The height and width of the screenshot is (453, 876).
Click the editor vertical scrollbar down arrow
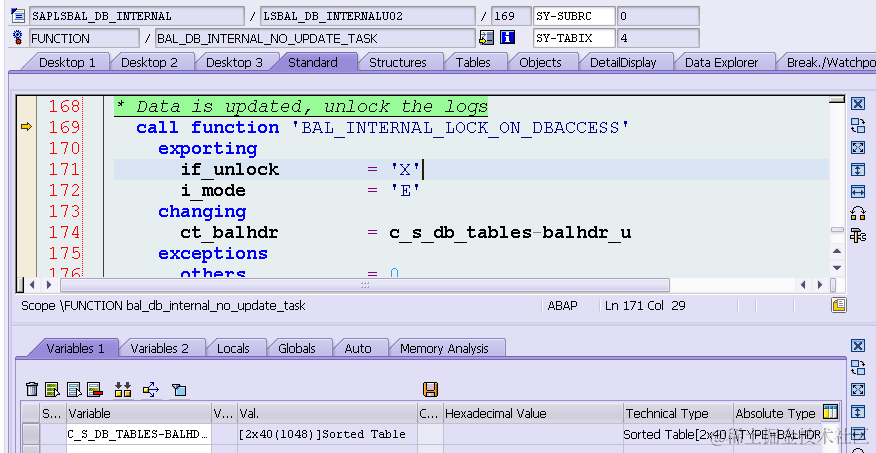[836, 268]
